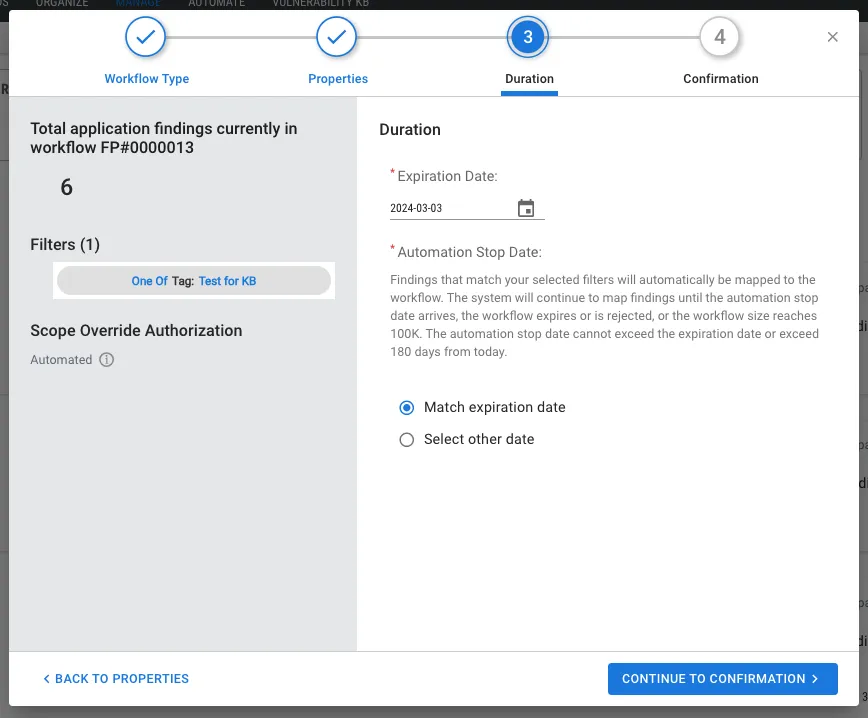The width and height of the screenshot is (868, 718).
Task: Select the step 3 Duration circle
Action: [528, 37]
